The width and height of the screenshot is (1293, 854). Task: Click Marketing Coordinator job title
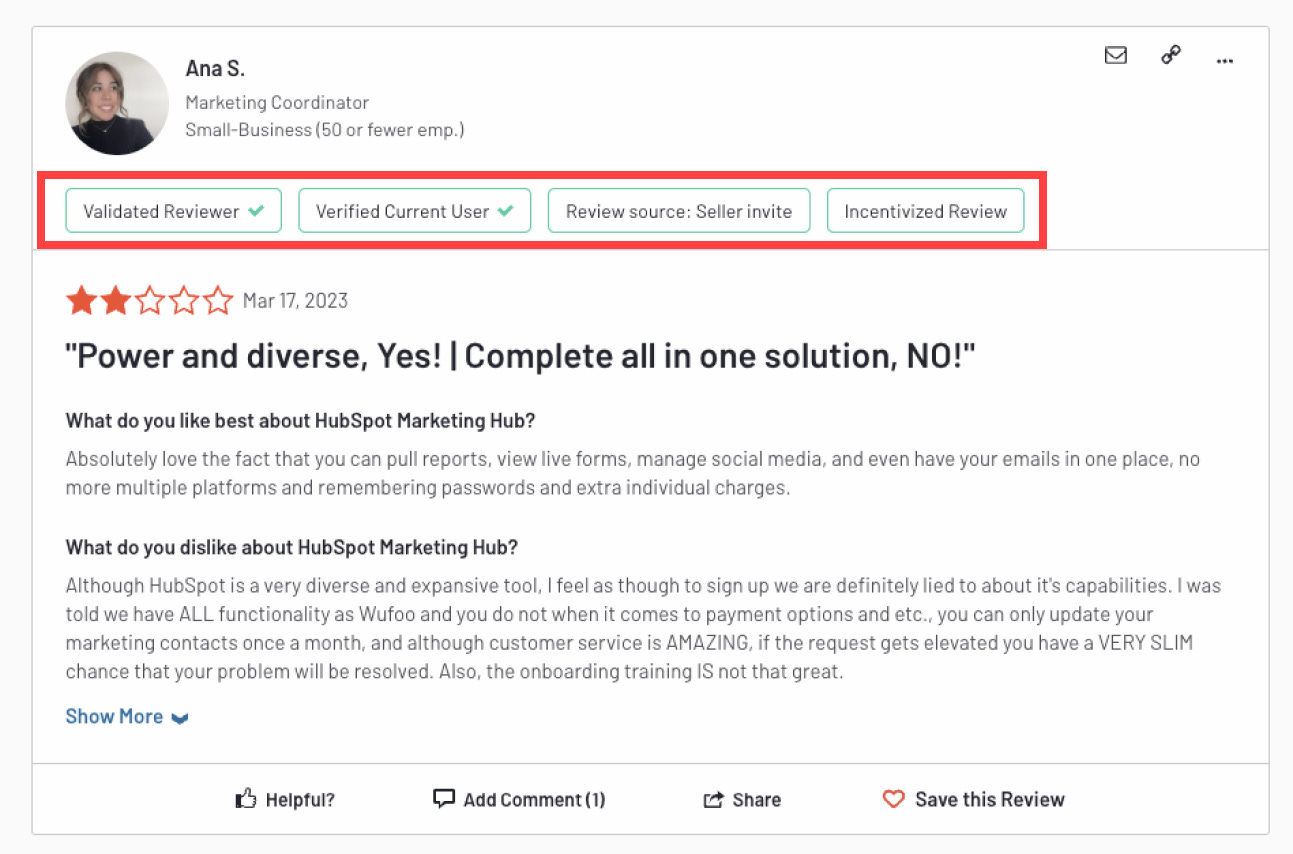(x=277, y=102)
